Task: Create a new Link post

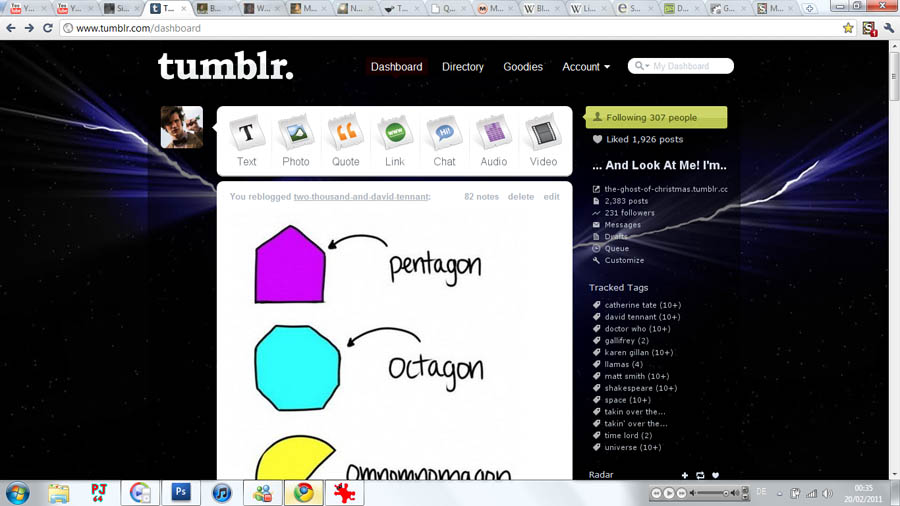Action: [x=395, y=141]
